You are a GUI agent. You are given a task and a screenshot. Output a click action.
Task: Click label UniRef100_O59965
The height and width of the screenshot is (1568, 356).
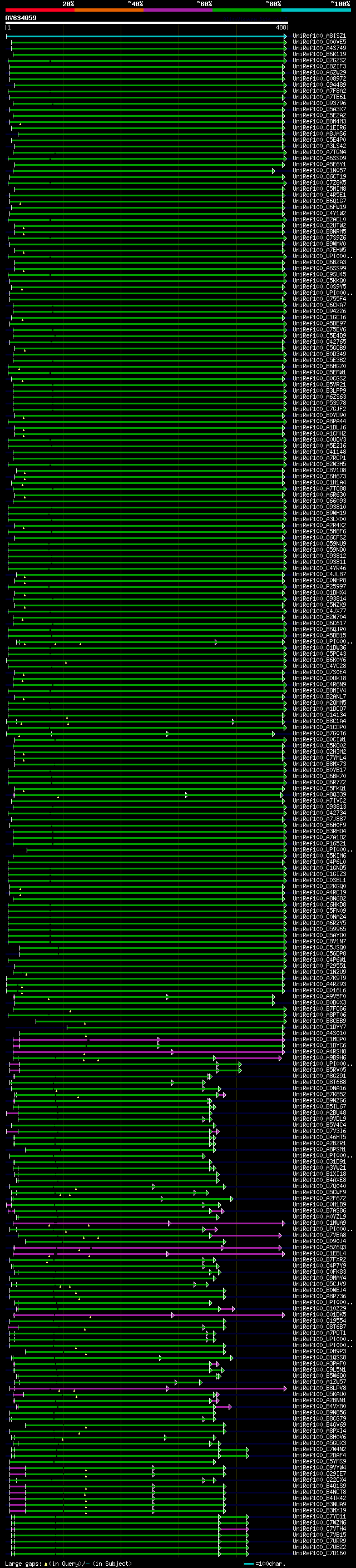(319, 929)
